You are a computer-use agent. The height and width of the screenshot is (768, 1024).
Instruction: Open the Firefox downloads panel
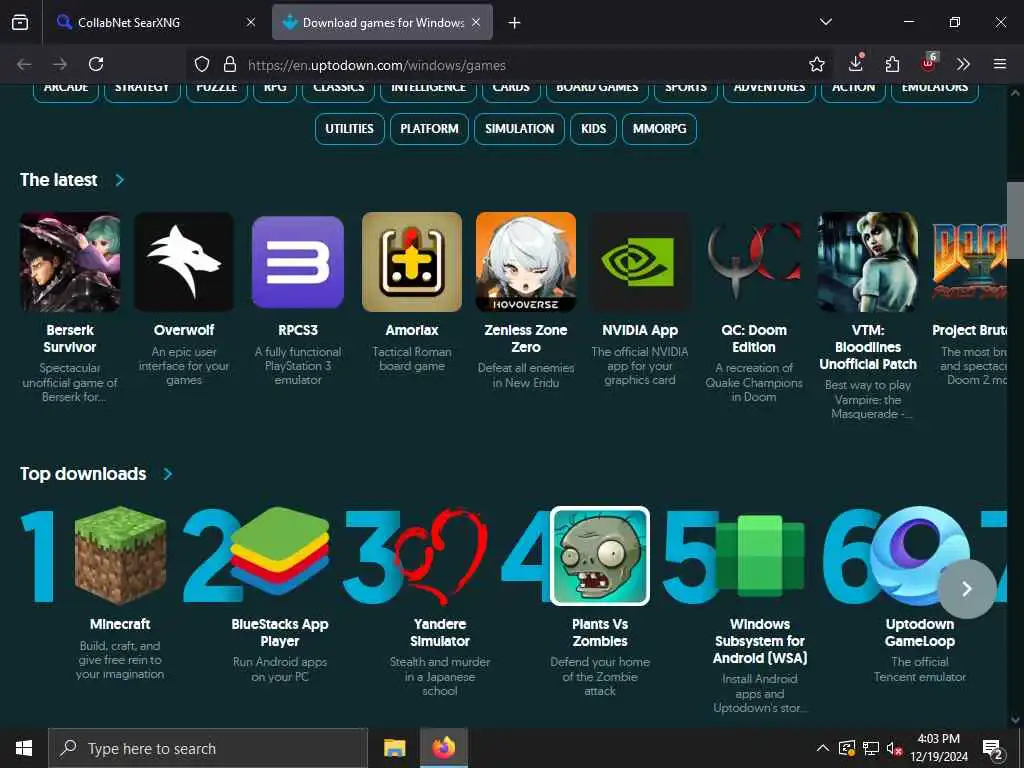pyautogui.click(x=856, y=64)
